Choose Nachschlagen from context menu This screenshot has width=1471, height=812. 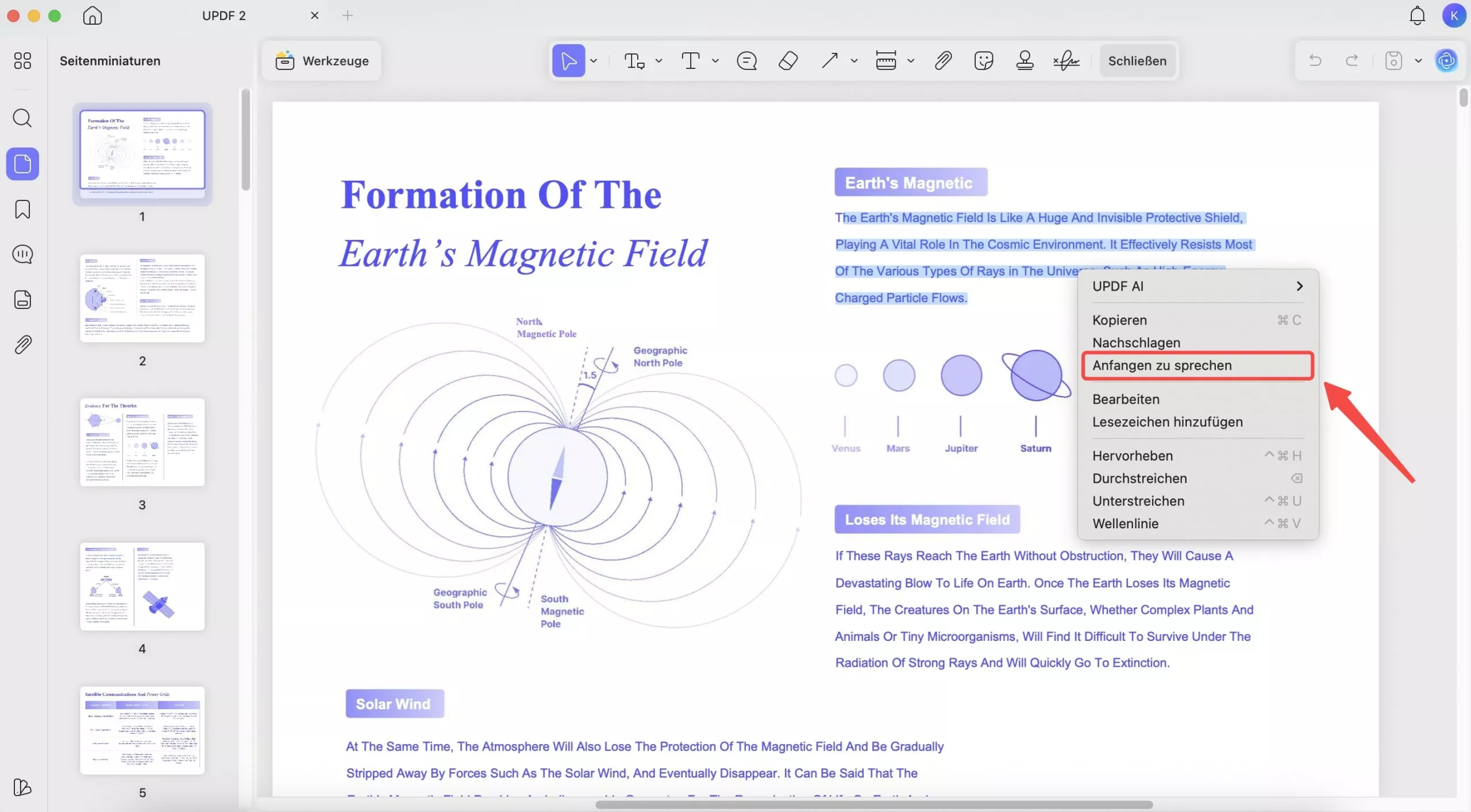coord(1197,342)
